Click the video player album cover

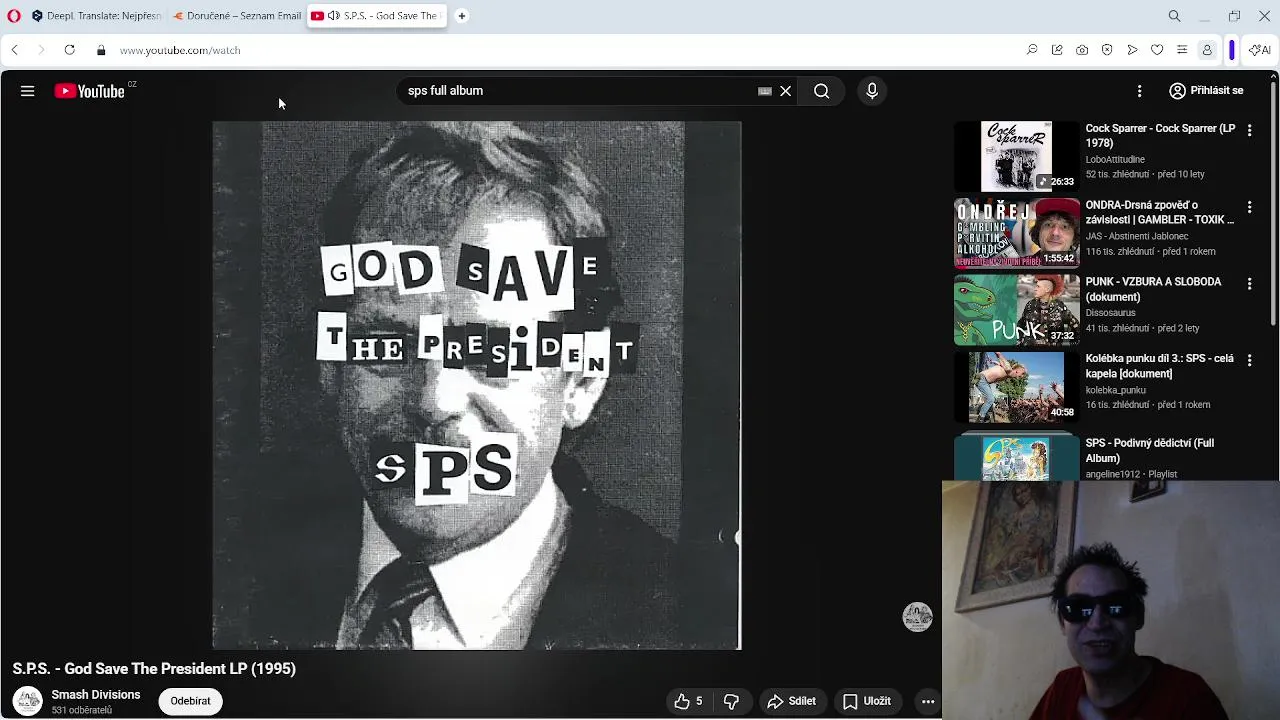(477, 385)
